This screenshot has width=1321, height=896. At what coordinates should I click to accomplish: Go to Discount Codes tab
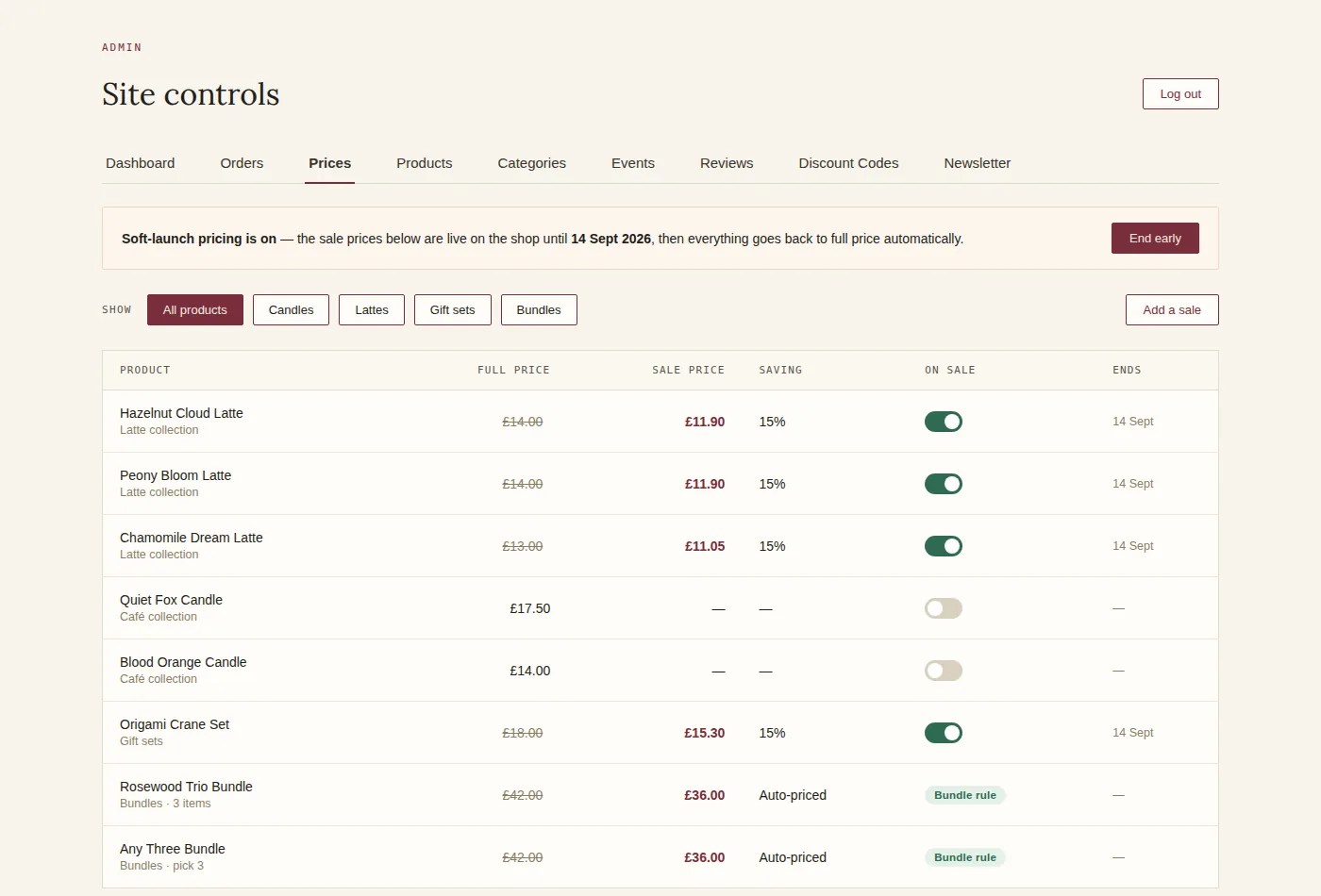point(848,163)
